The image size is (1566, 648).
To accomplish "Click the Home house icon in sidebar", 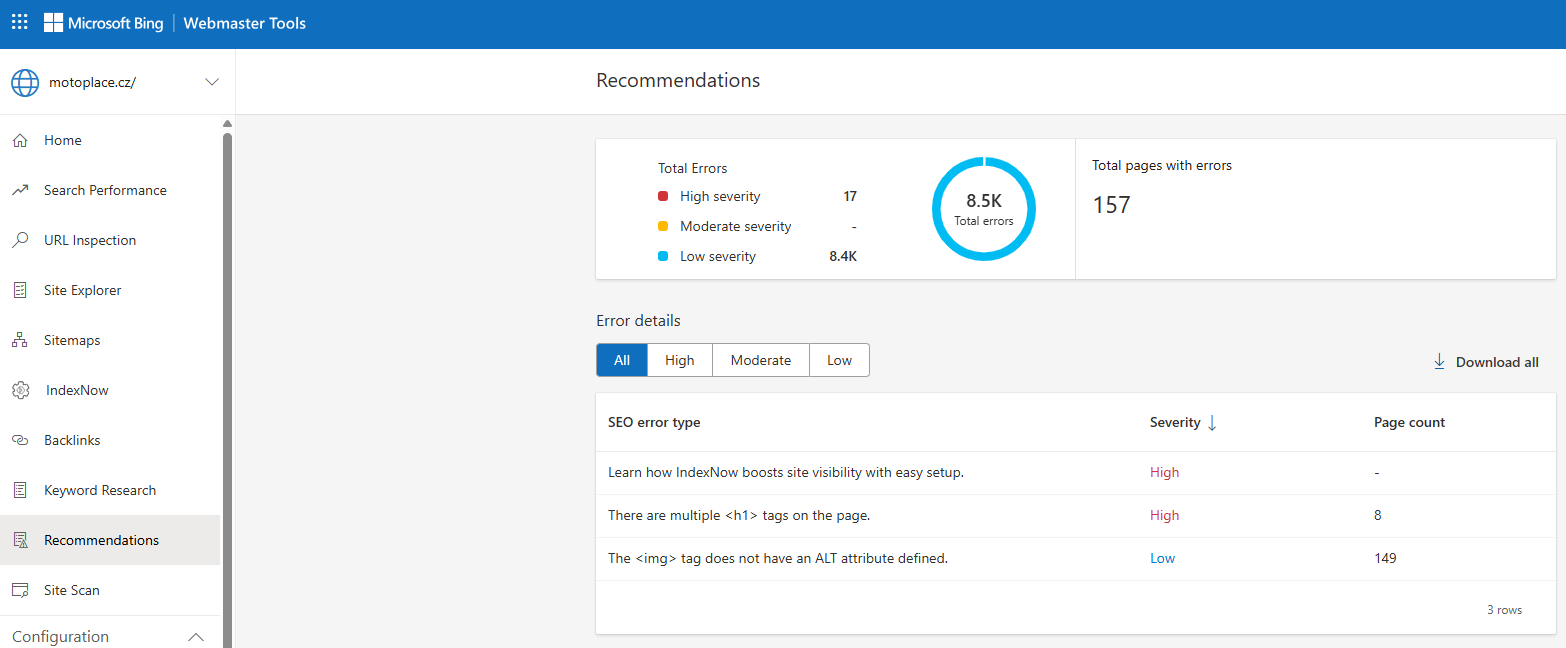I will (x=20, y=140).
